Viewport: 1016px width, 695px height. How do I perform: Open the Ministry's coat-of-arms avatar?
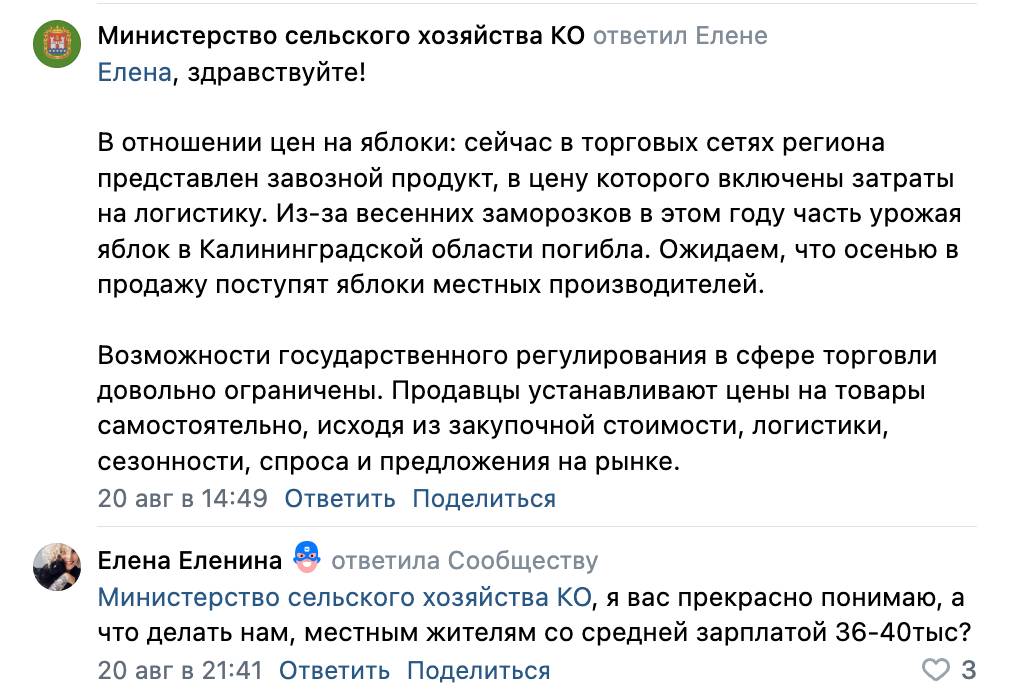(x=57, y=44)
